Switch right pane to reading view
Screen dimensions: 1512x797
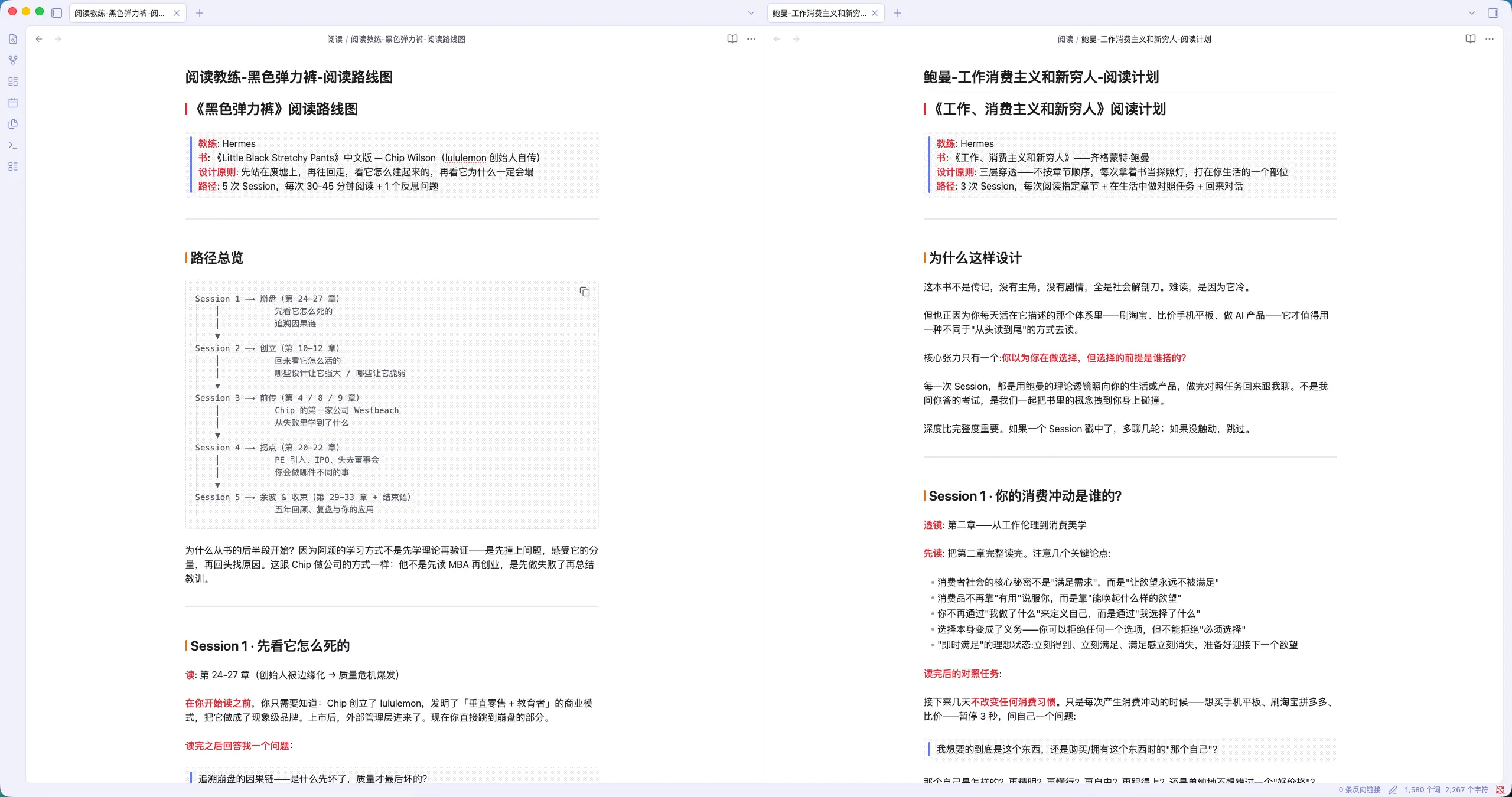click(x=1471, y=39)
